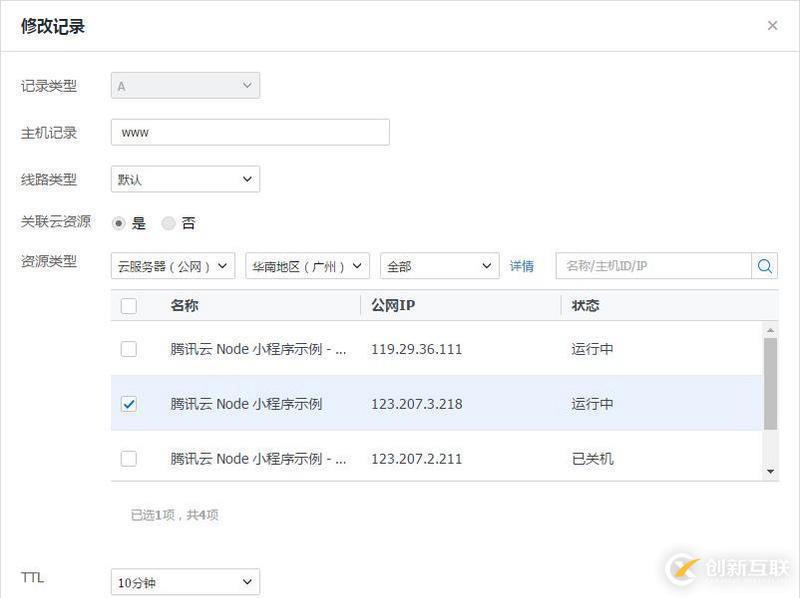Image resolution: width=800 pixels, height=598 pixels.
Task: Open the 云服务器（公网）resource type dropdown
Action: pos(173,266)
